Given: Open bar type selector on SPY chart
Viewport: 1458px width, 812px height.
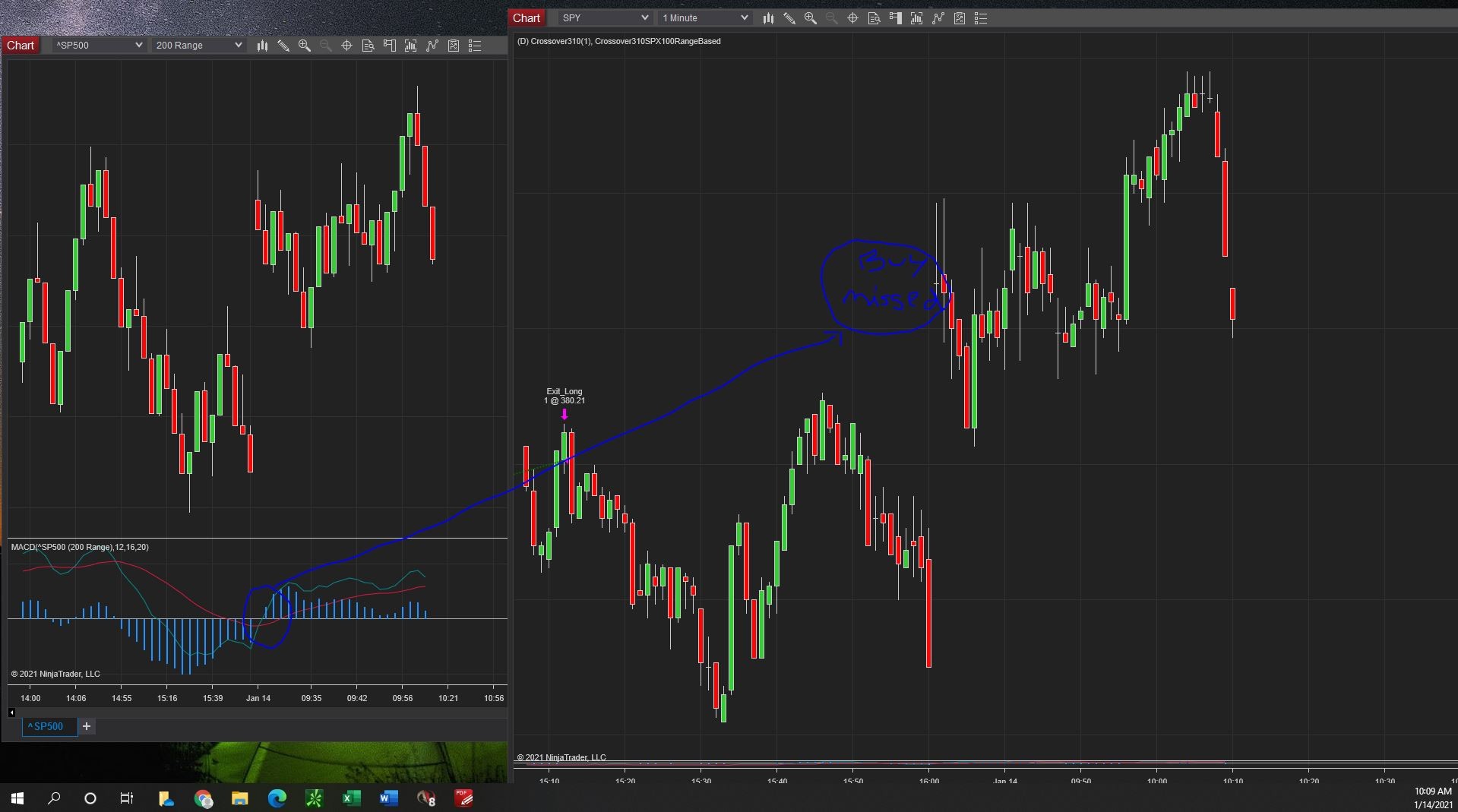Looking at the screenshot, I should click(x=768, y=18).
